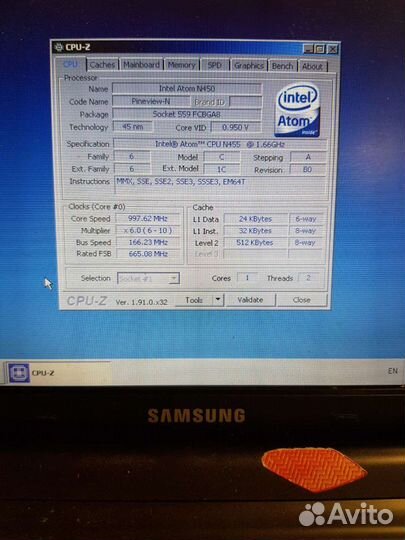
Task: Click the Threads count field
Action: (308, 278)
